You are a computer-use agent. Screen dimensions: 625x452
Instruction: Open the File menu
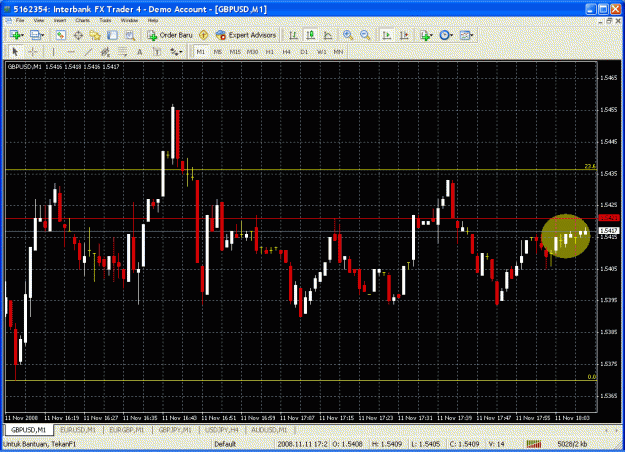(20, 20)
